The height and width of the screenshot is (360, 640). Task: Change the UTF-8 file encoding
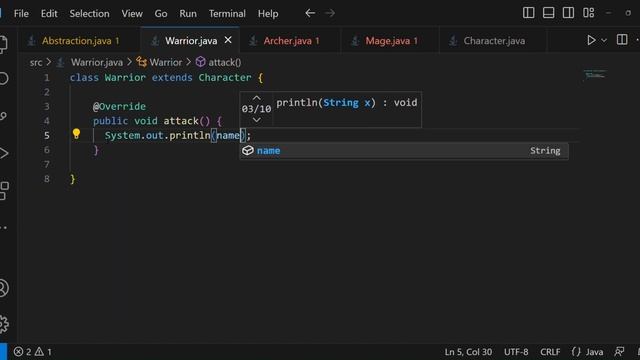tap(516, 352)
